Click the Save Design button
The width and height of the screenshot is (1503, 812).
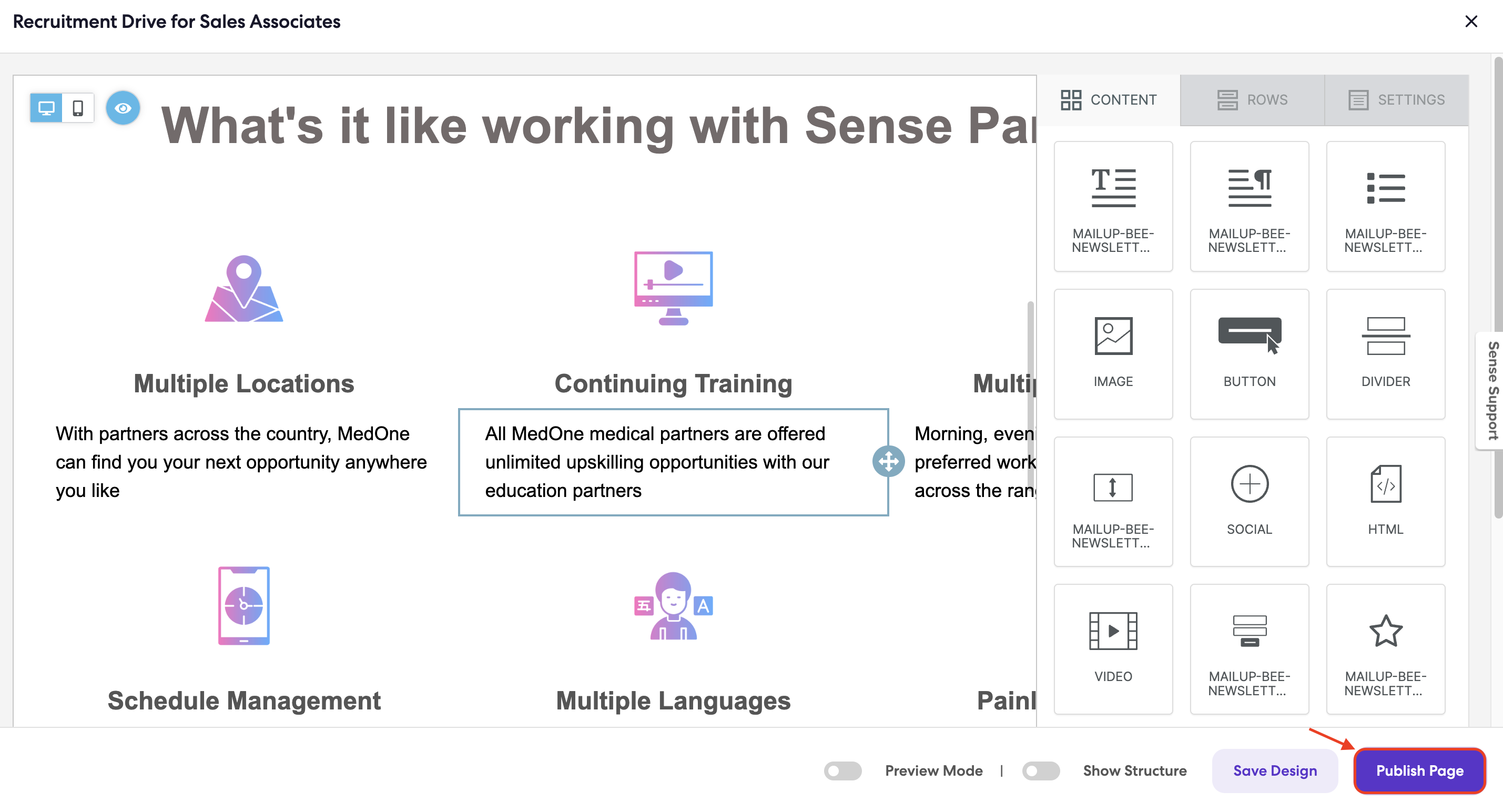coord(1274,770)
